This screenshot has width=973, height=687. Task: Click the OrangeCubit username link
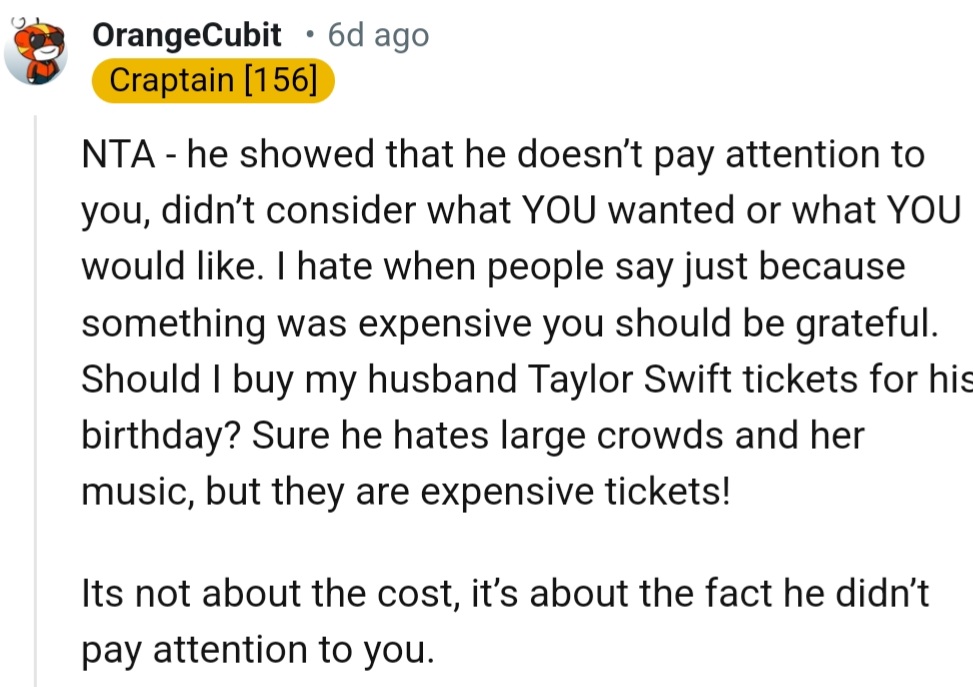187,35
